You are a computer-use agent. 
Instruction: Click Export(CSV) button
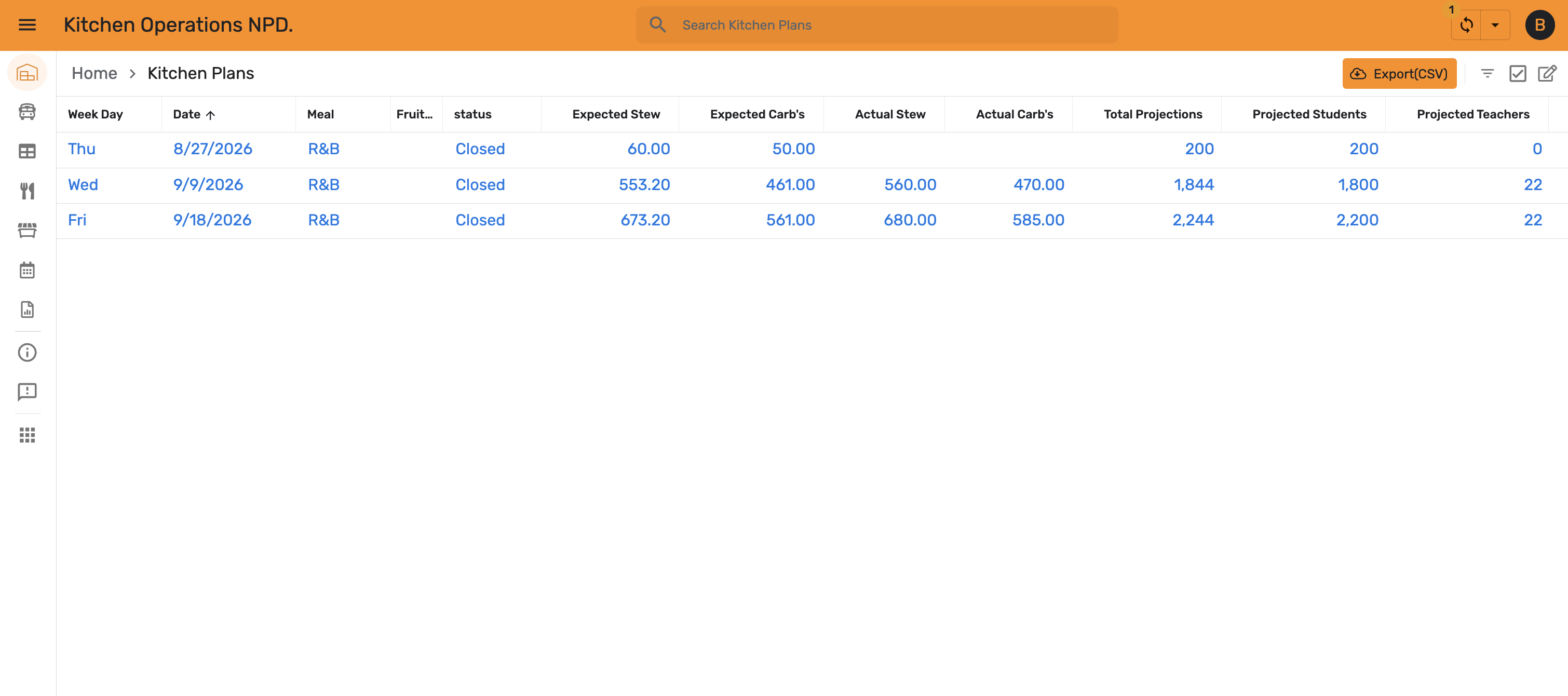pyautogui.click(x=1399, y=74)
